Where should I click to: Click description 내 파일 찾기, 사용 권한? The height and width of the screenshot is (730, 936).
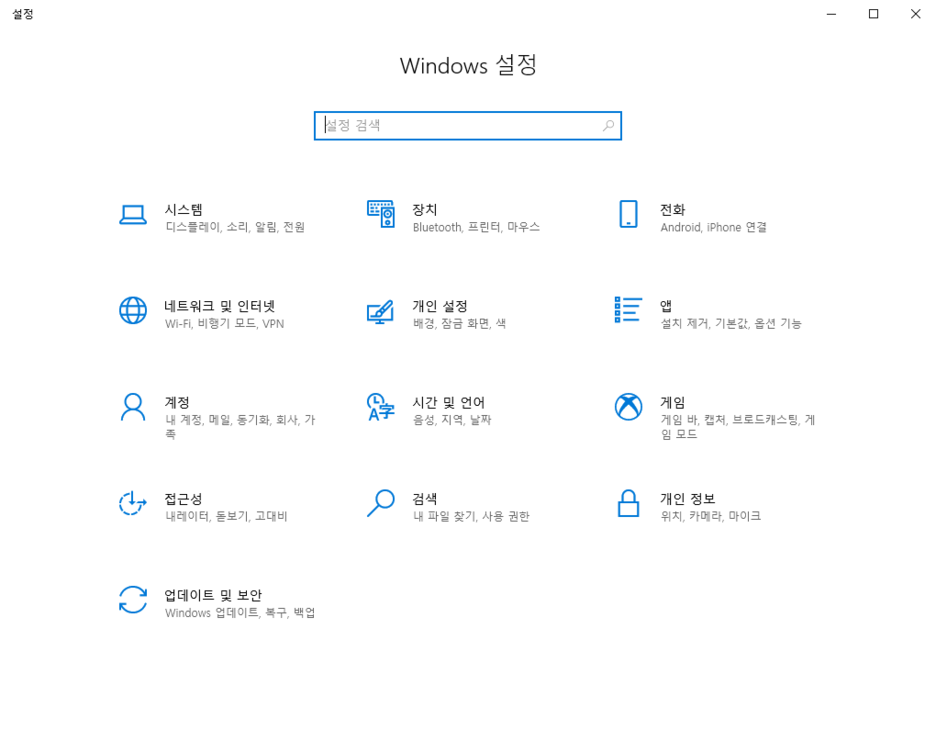471,516
